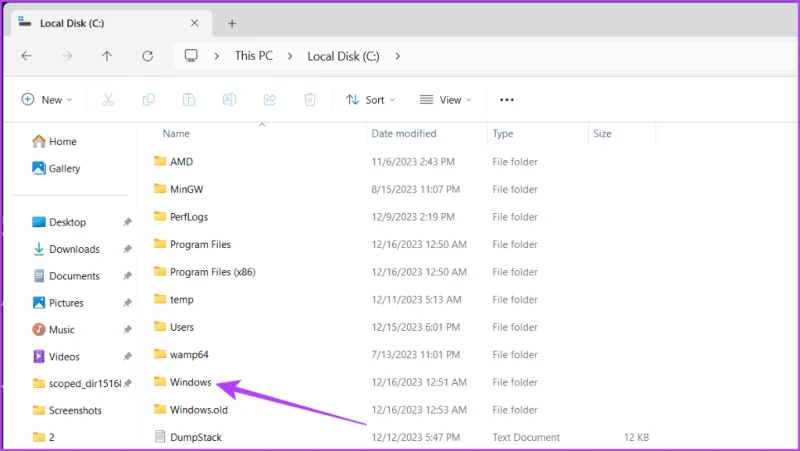Select the Paste toolbar icon

(189, 99)
